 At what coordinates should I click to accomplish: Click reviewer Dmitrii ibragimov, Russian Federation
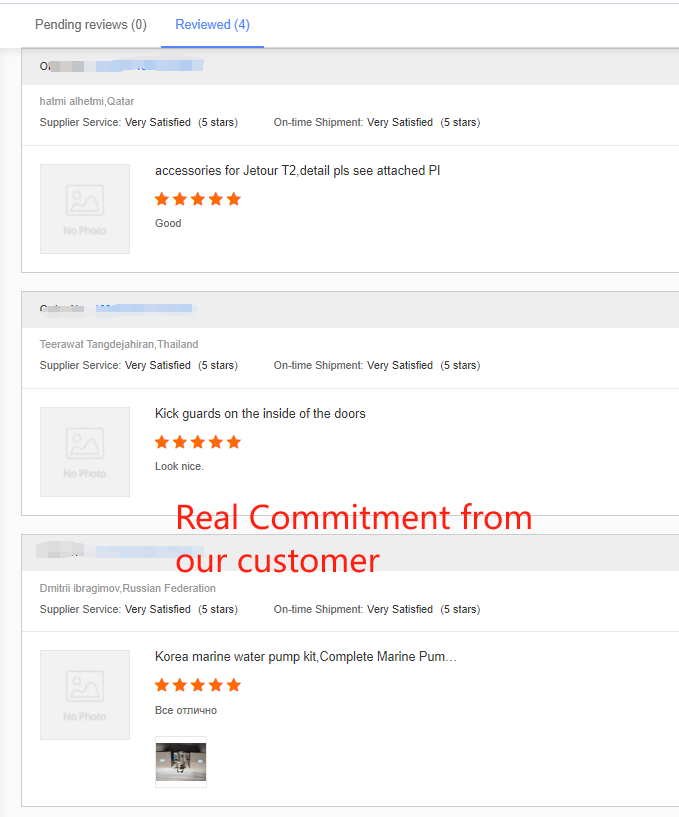point(127,588)
